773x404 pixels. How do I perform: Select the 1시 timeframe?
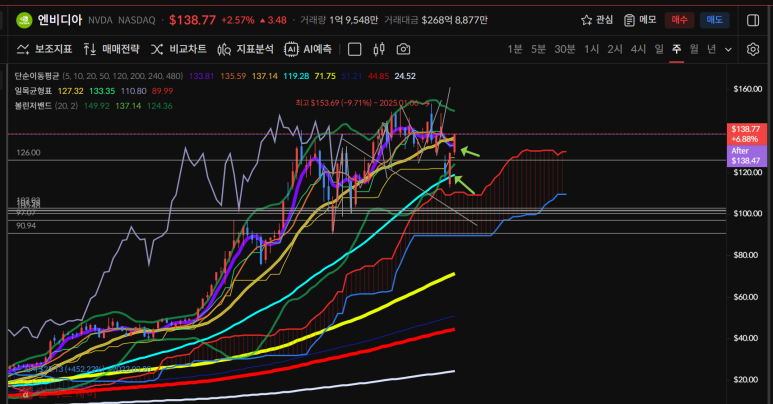click(x=591, y=49)
